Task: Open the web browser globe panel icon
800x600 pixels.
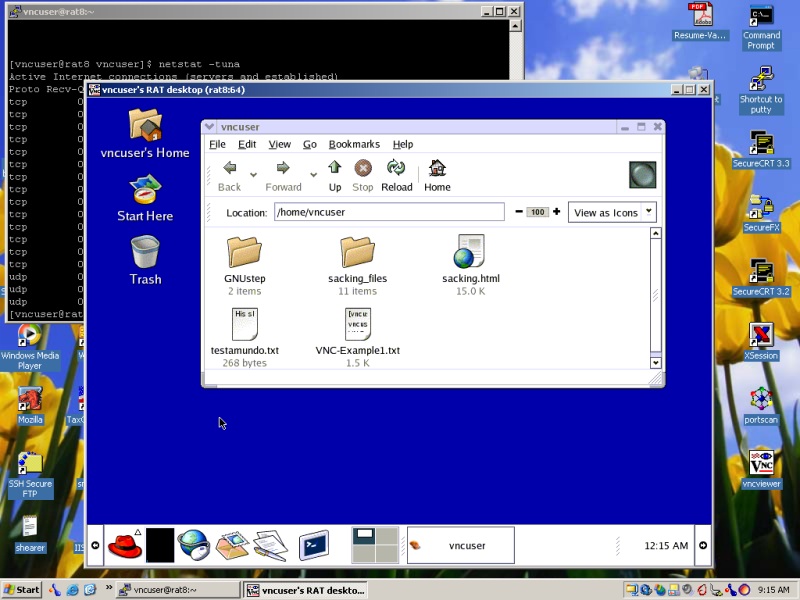Action: [x=192, y=545]
